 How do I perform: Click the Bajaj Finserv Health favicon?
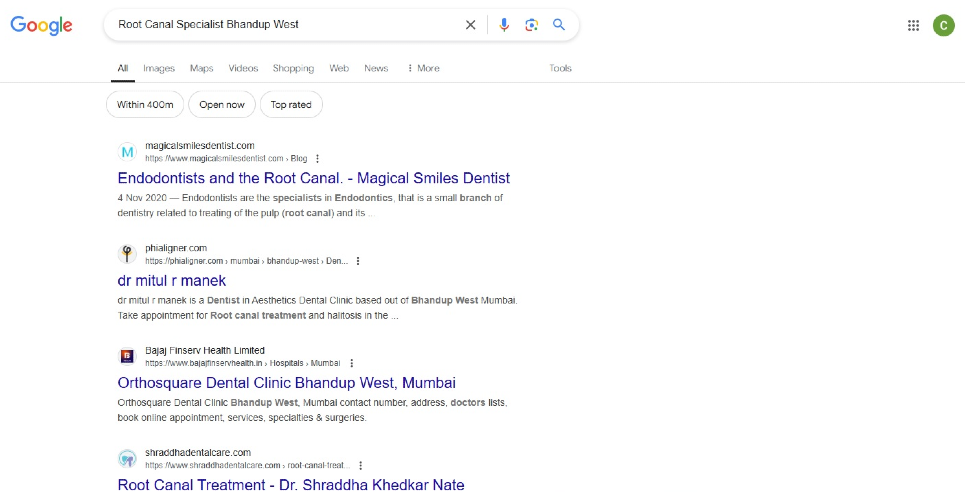[127, 356]
